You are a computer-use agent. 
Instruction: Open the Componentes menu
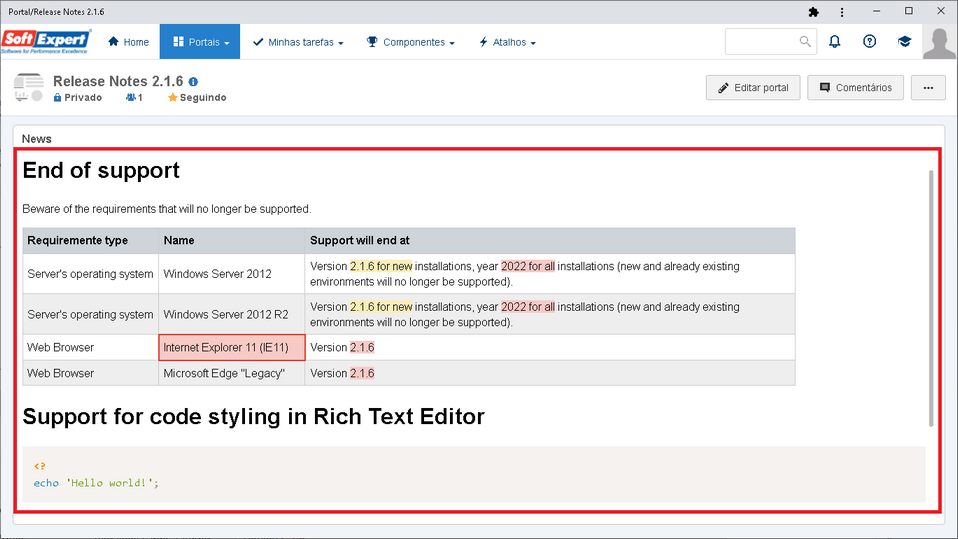tap(411, 42)
